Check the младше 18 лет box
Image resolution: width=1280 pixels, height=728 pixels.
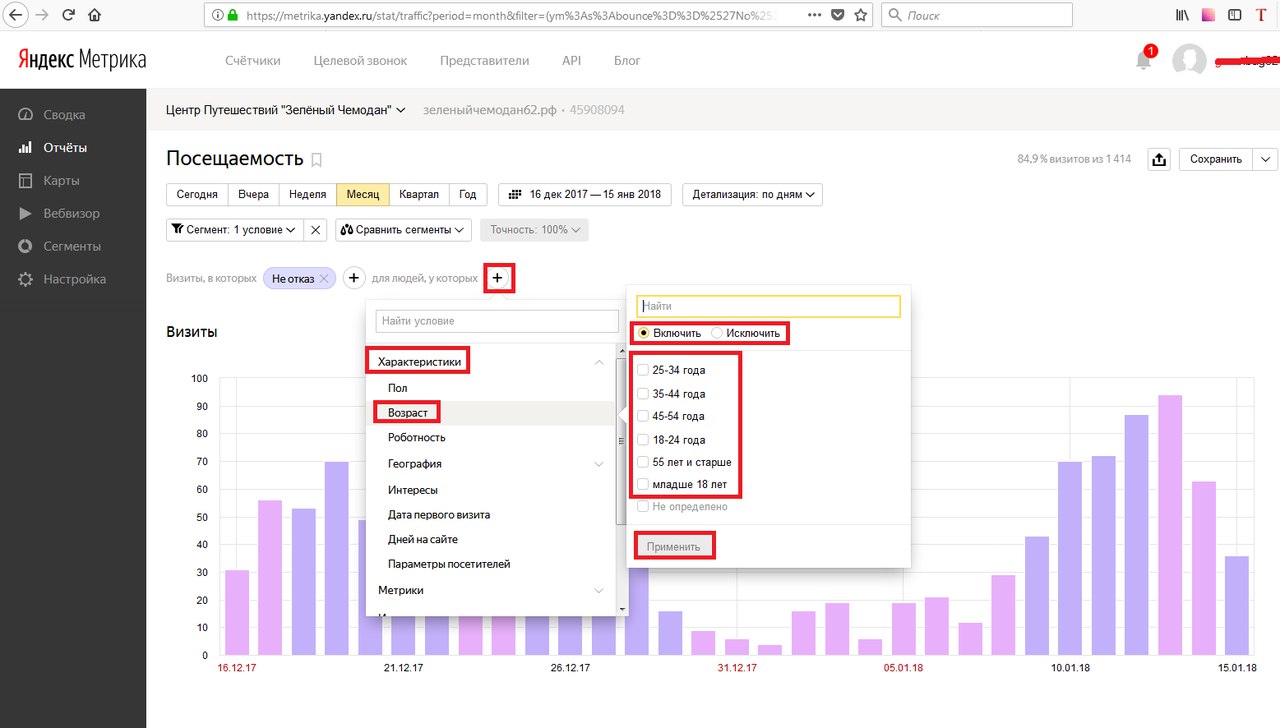tap(643, 485)
